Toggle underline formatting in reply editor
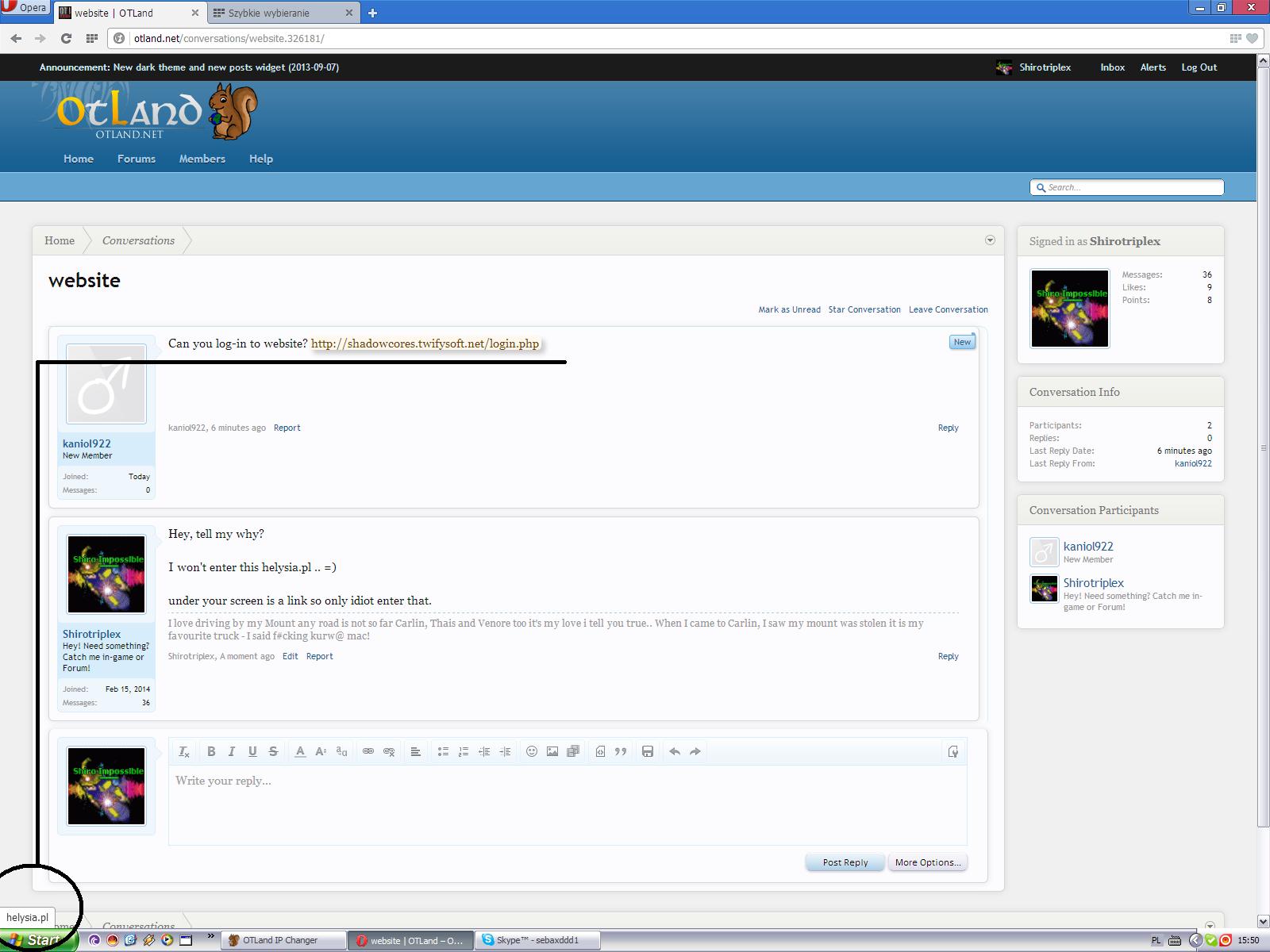This screenshot has width=1270, height=952. point(252,751)
